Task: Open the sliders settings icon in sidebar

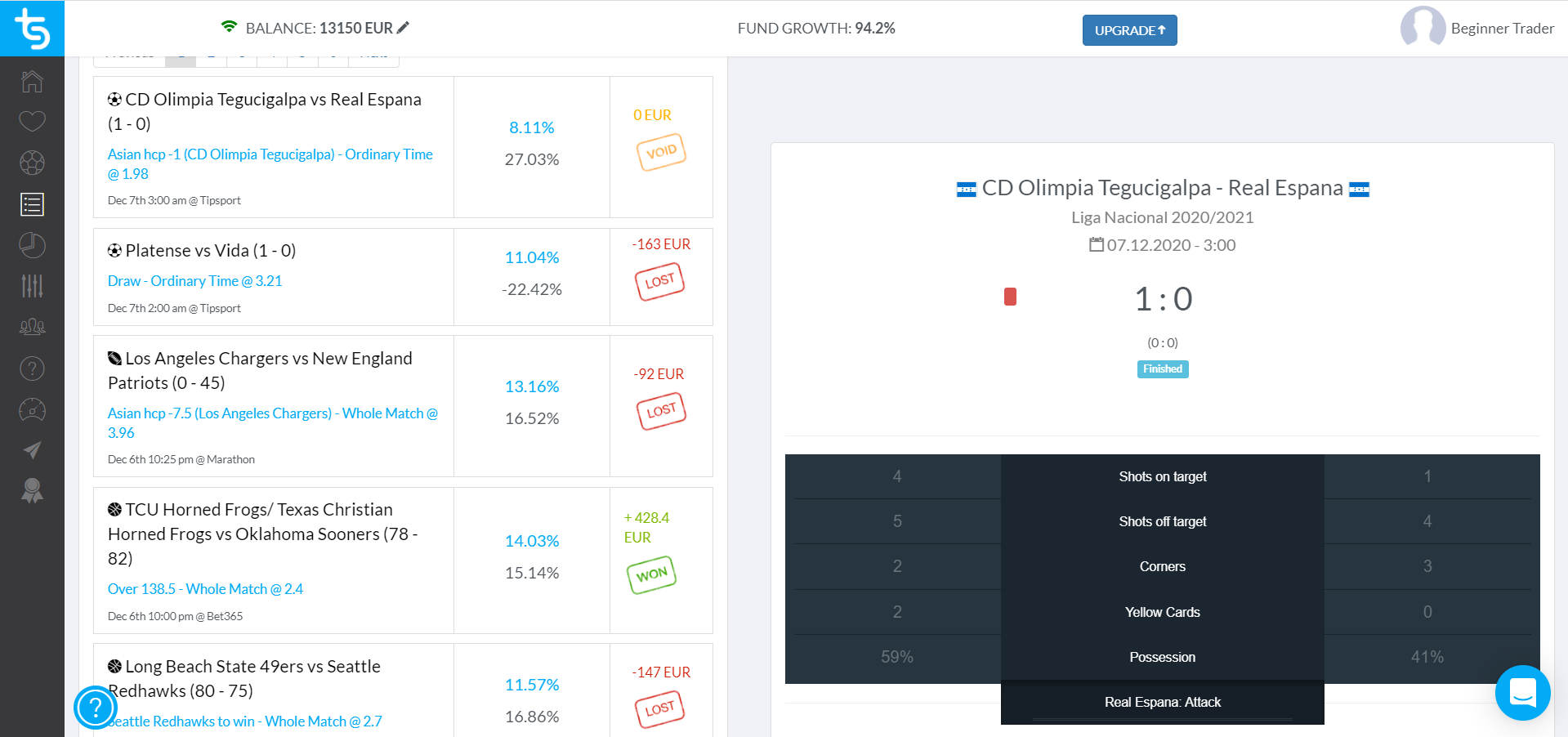Action: point(32,286)
